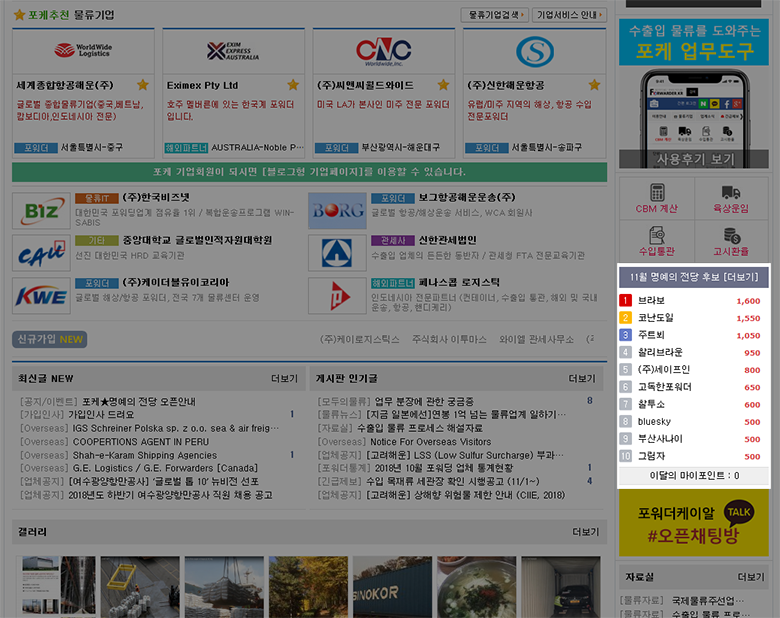Viewport: 780px width, 618px height.
Task: Open the car-in-container gallery thumbnail
Action: coord(561,587)
